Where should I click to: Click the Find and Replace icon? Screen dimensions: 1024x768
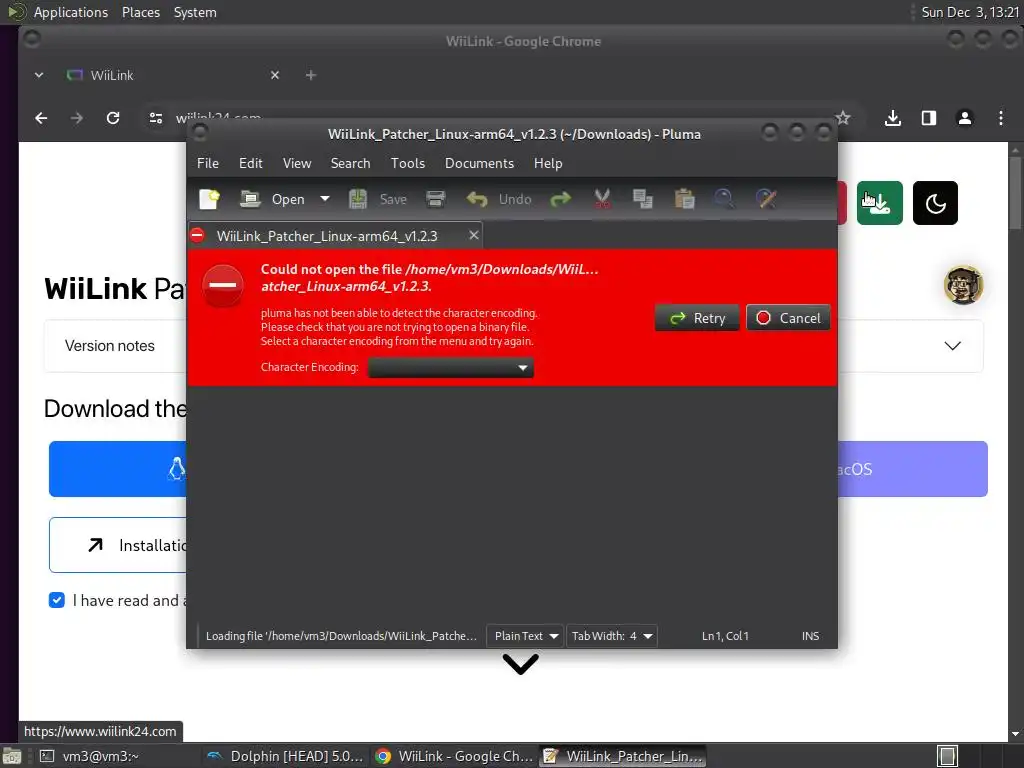(765, 199)
